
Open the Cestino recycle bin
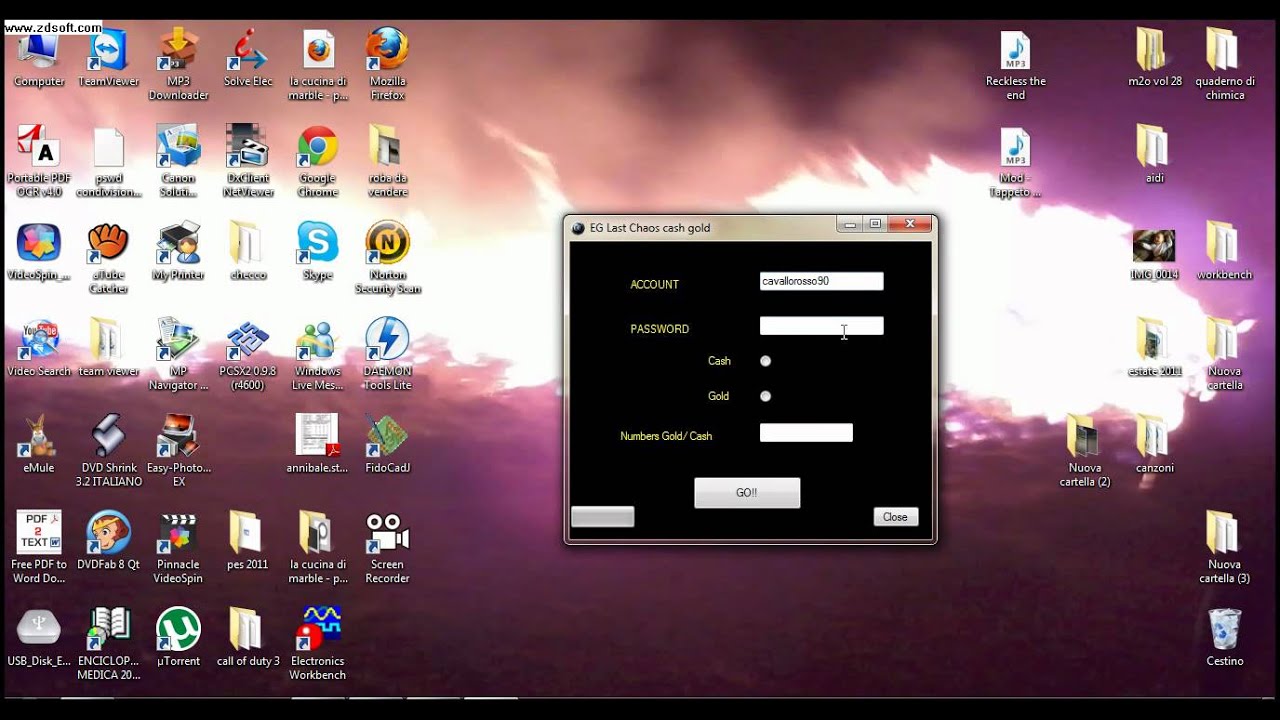click(x=1223, y=630)
